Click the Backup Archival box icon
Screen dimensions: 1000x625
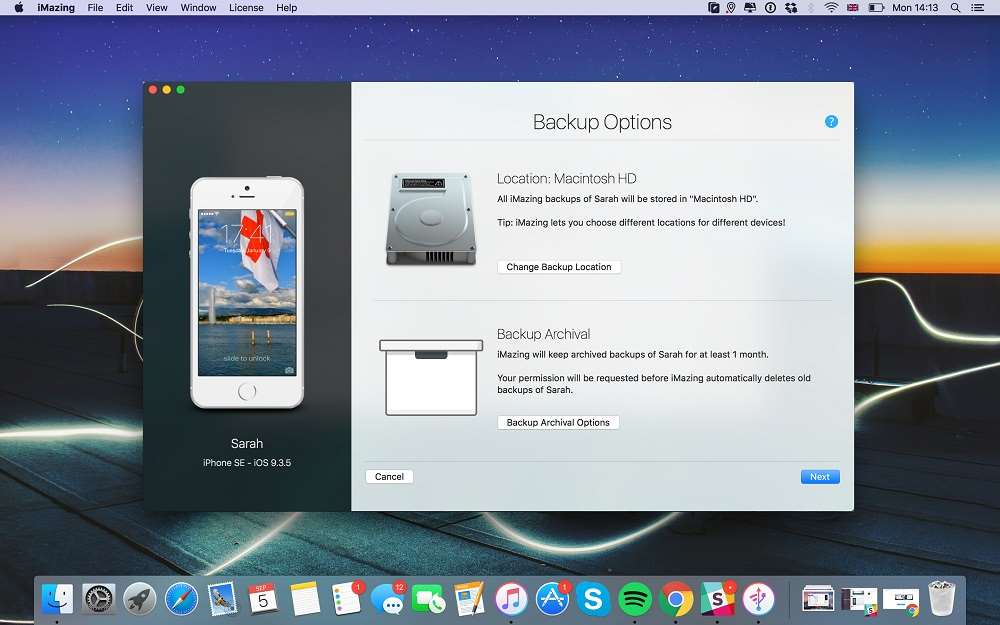click(x=430, y=375)
